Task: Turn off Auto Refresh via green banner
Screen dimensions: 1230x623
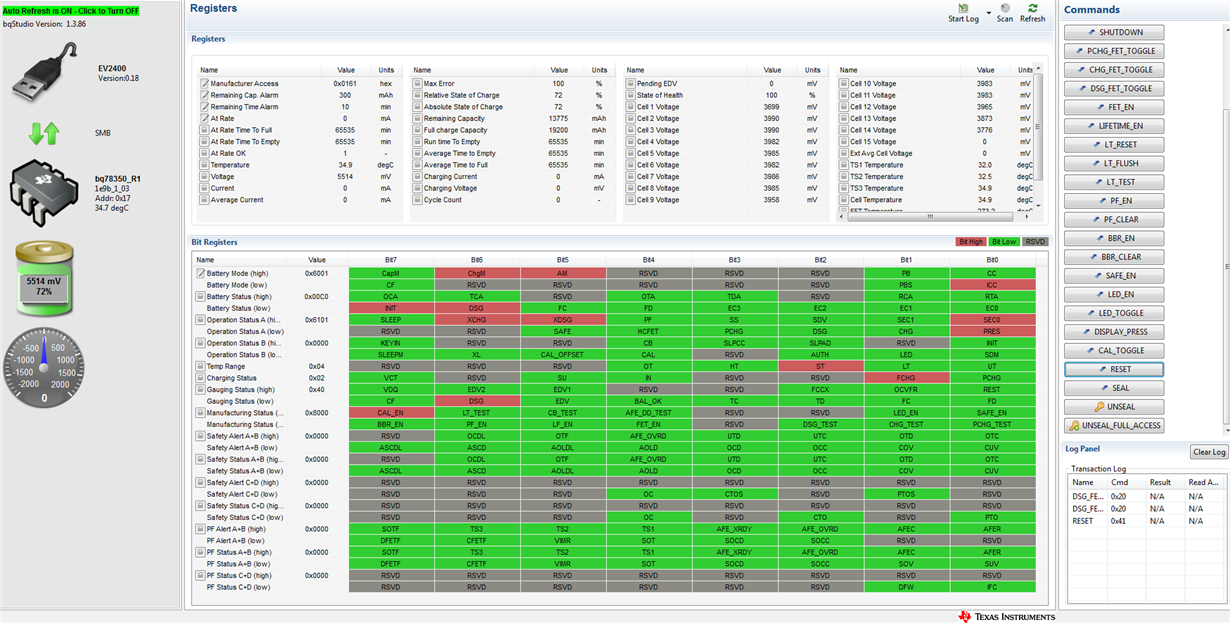Action: coord(71,10)
